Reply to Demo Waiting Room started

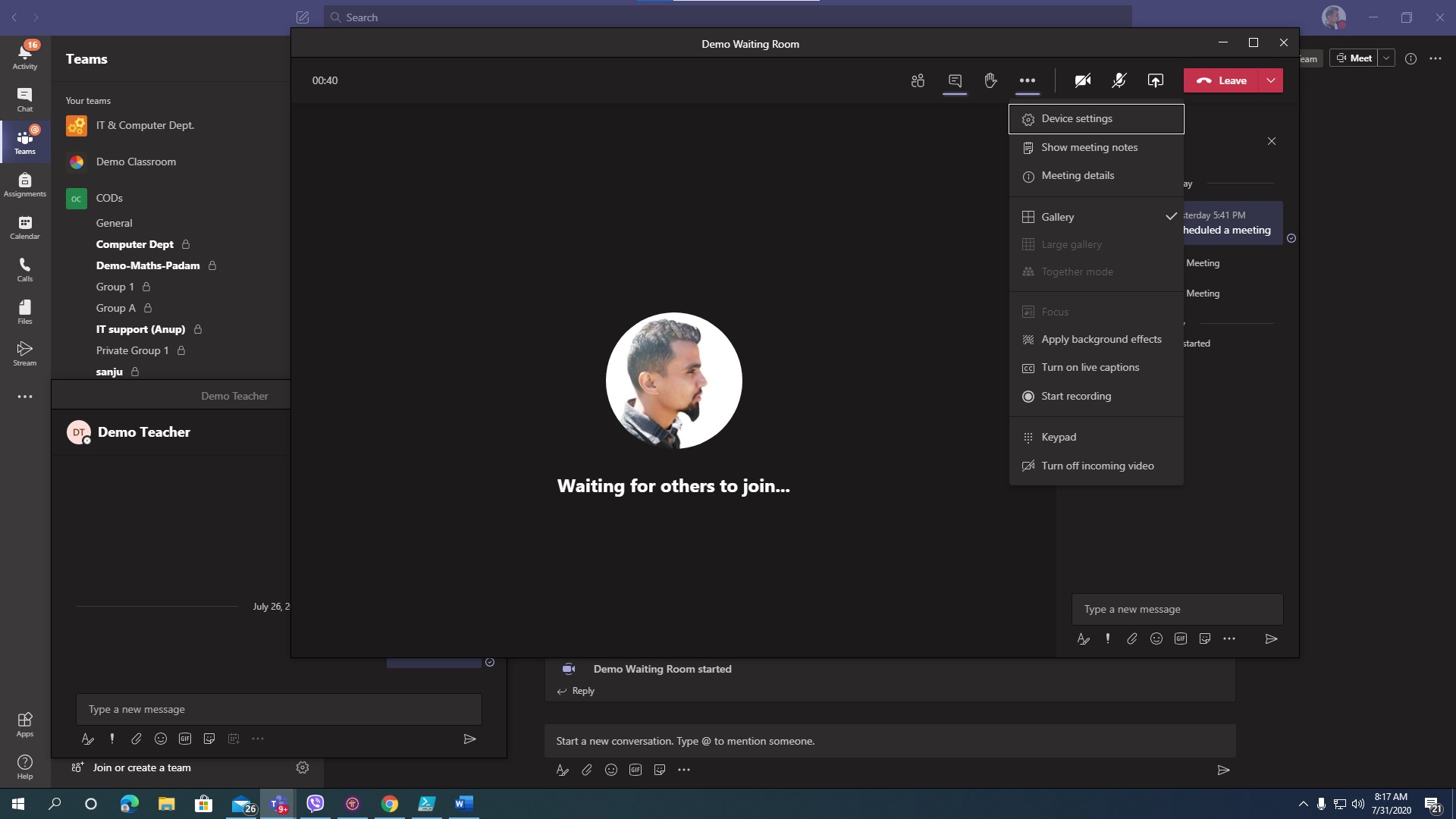(582, 690)
